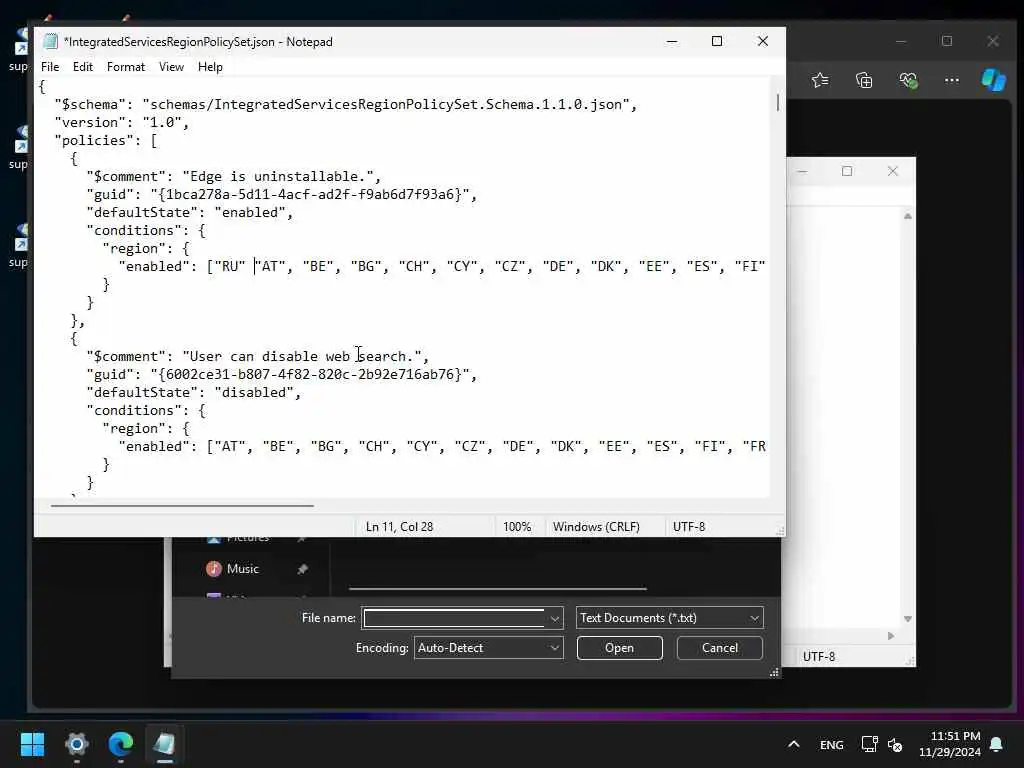The height and width of the screenshot is (768, 1024).
Task: Open the Encoding Auto-Detect dropdown
Action: pos(488,648)
